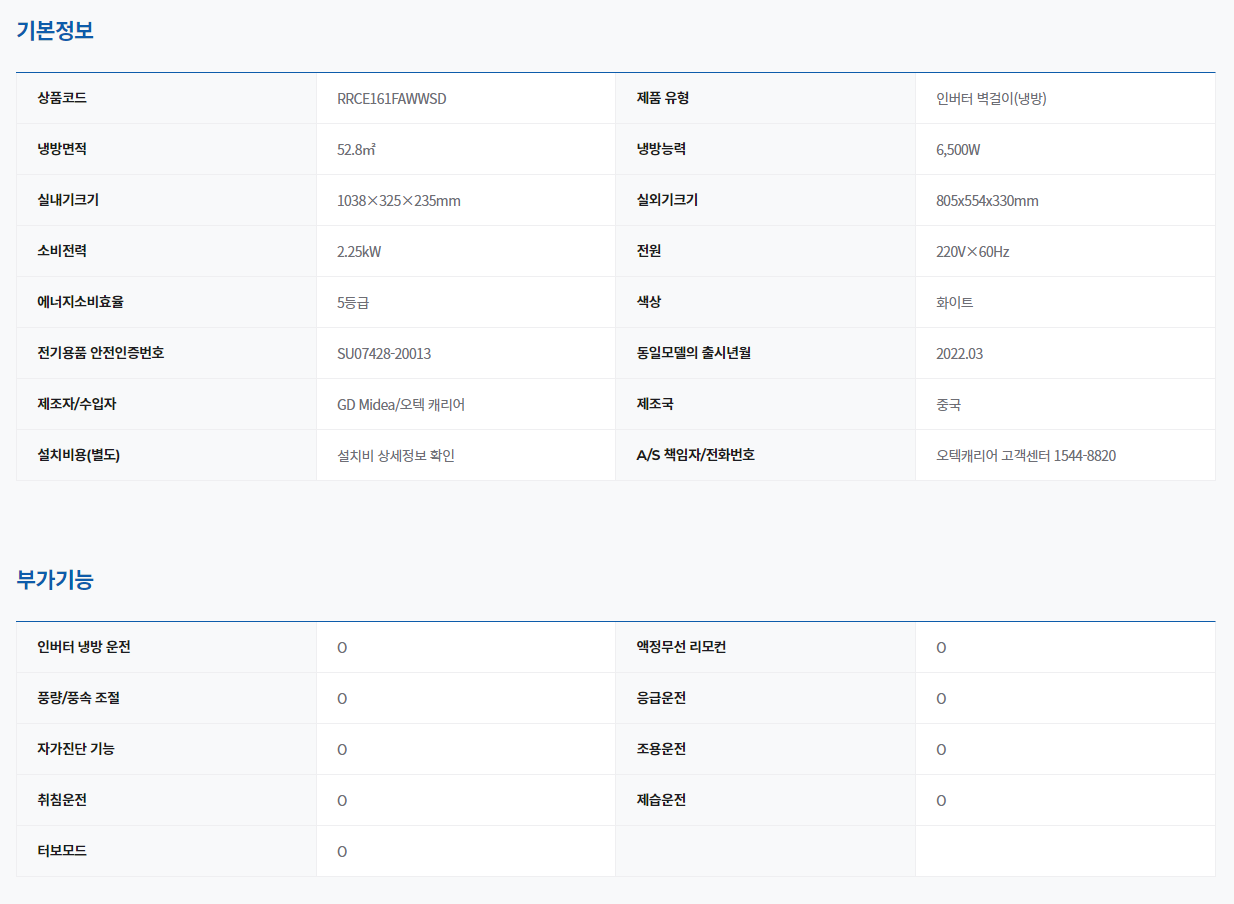Click the 자가진단 기능 feature label
The height and width of the screenshot is (904, 1234).
click(76, 749)
